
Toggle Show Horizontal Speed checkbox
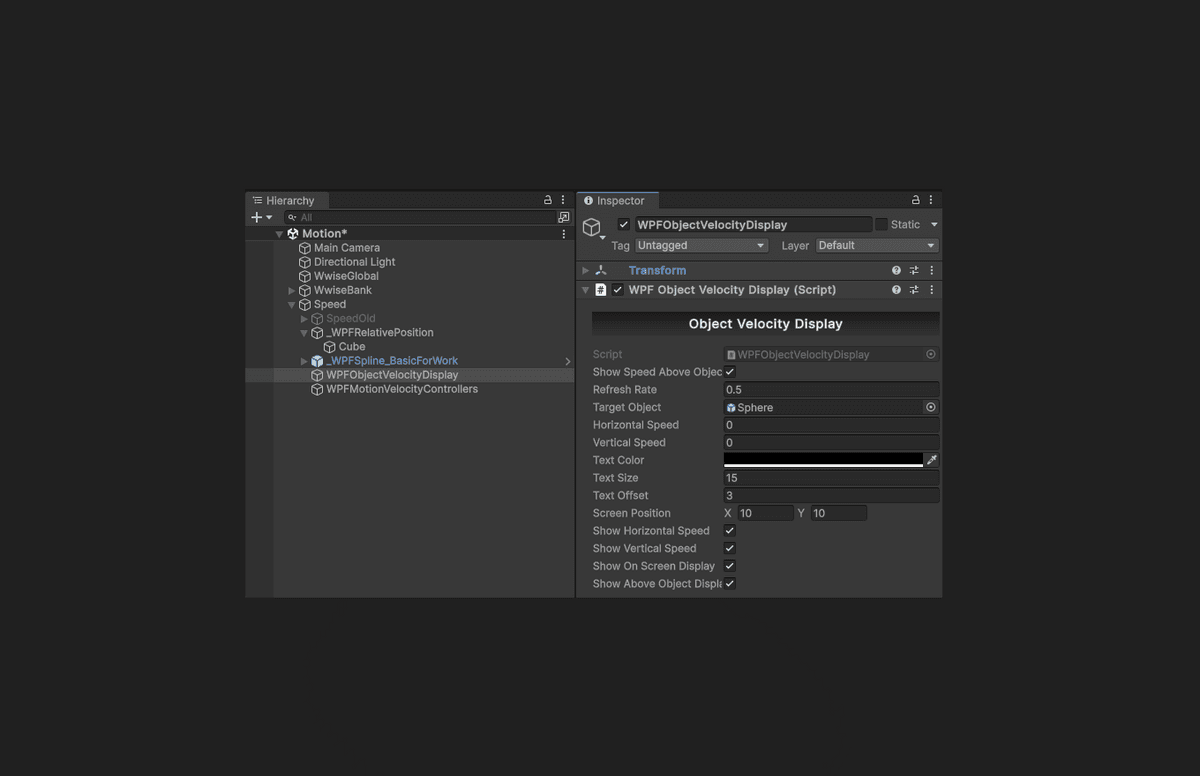click(x=730, y=531)
